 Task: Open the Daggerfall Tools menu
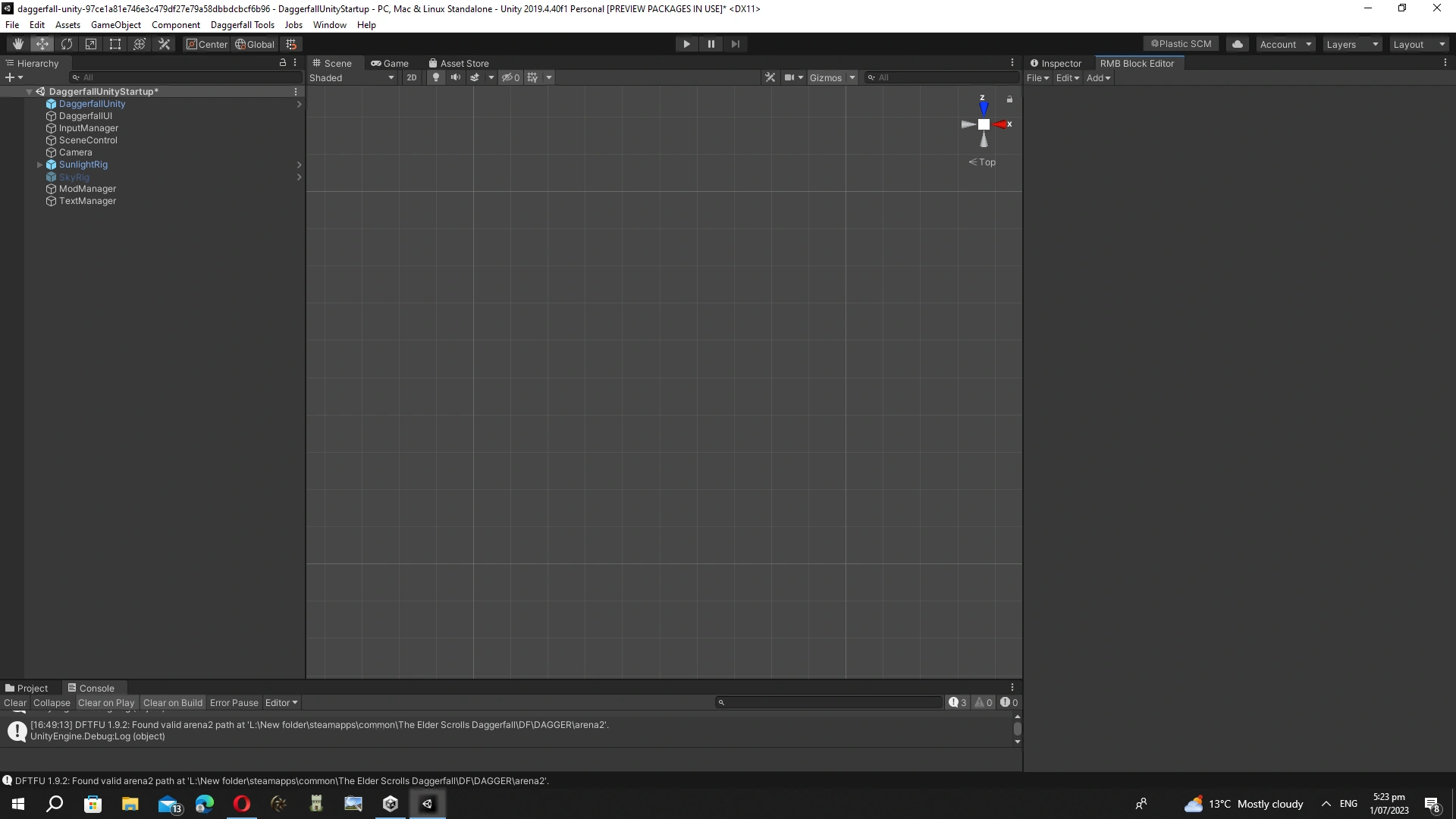coord(242,25)
